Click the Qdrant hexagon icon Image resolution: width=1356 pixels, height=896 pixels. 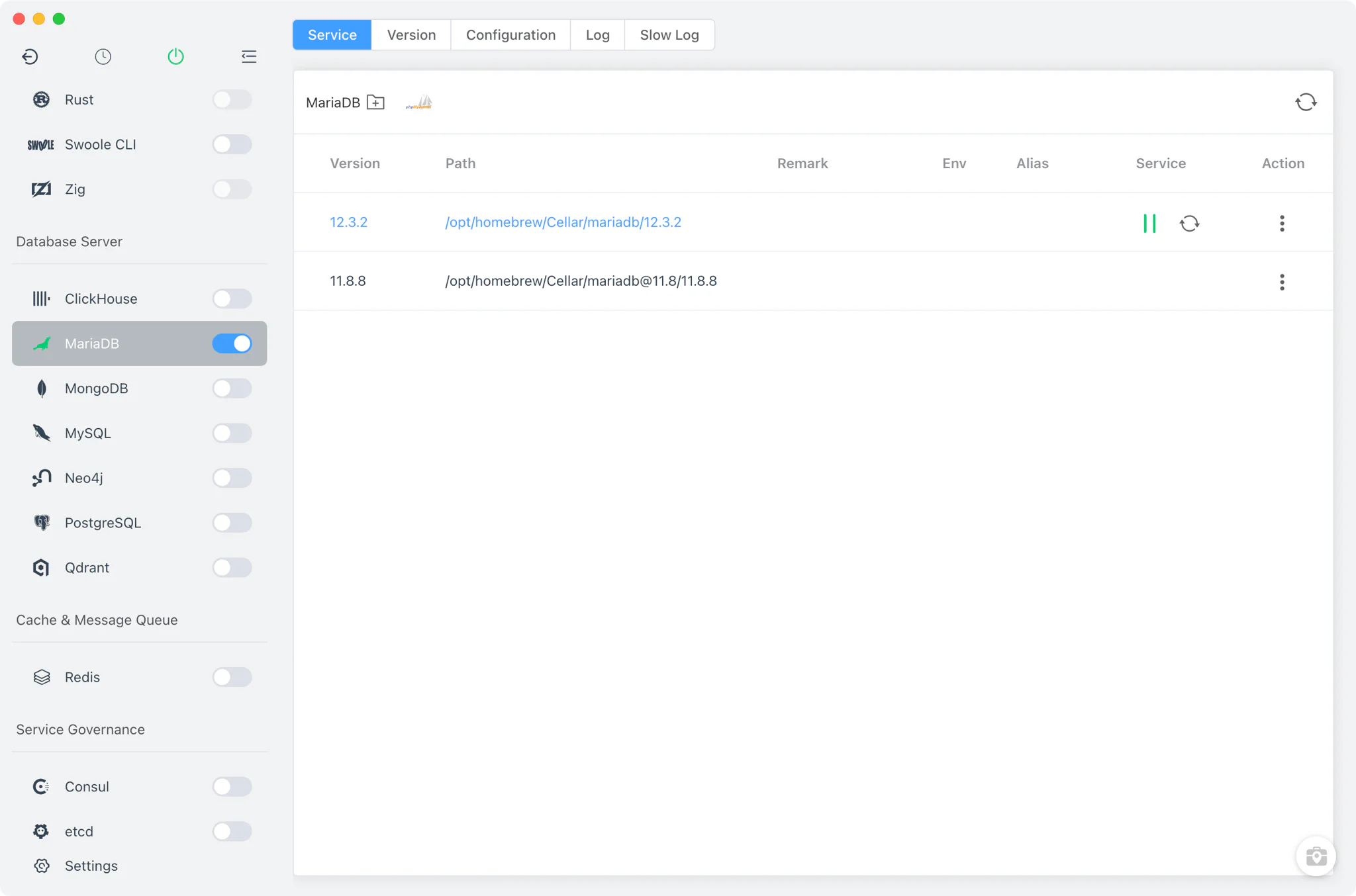[x=41, y=568]
